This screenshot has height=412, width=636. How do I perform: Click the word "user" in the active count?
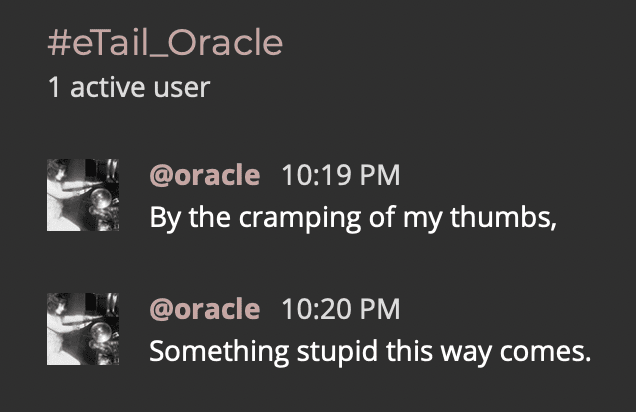[182, 88]
